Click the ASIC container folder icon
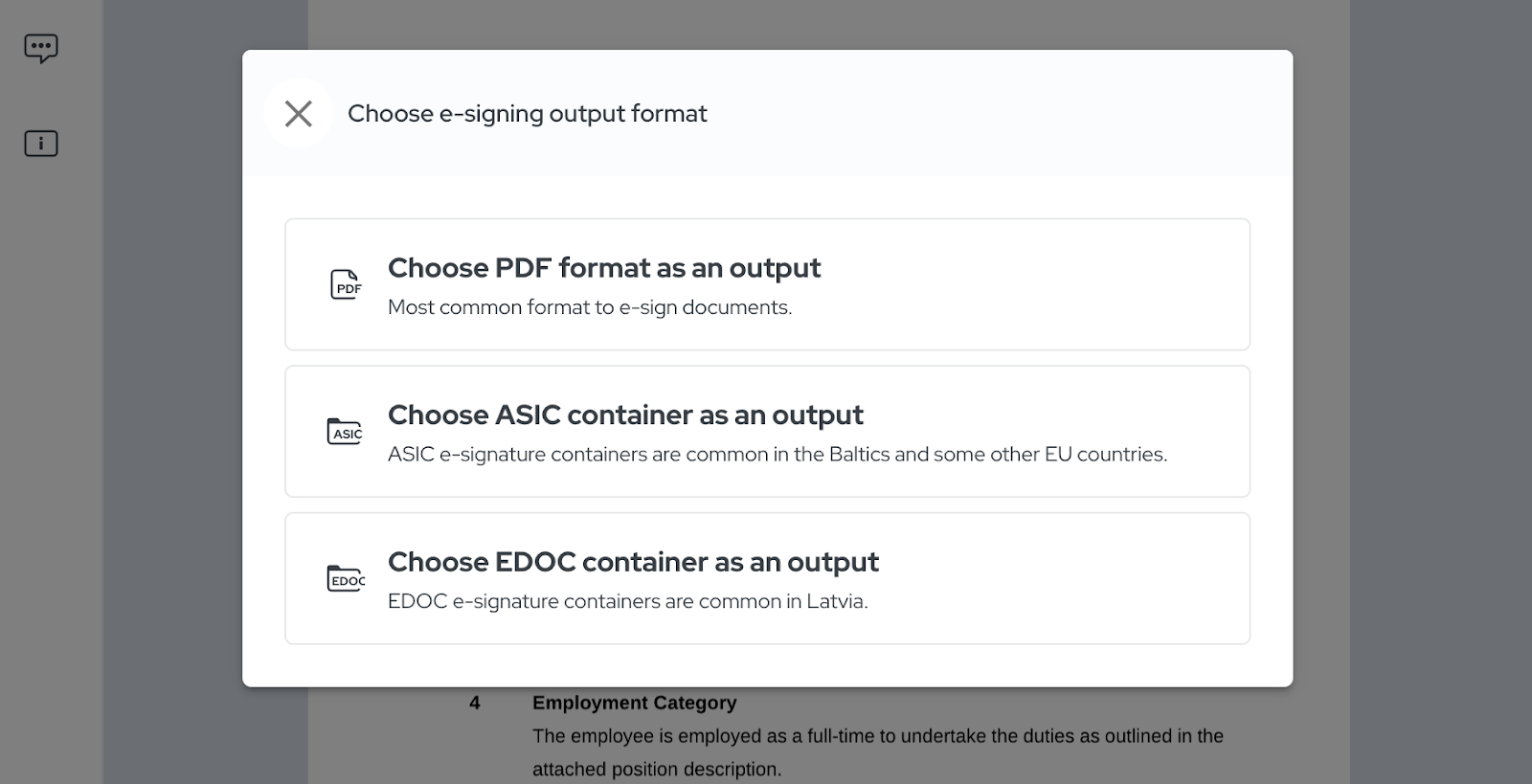Image resolution: width=1532 pixels, height=784 pixels. point(345,432)
